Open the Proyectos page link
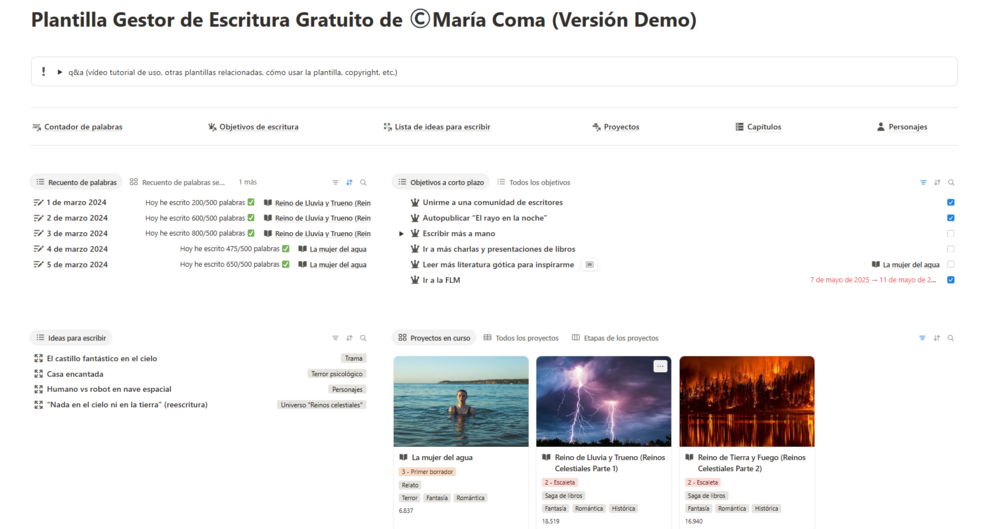The width and height of the screenshot is (1005, 529). pyautogui.click(x=616, y=127)
